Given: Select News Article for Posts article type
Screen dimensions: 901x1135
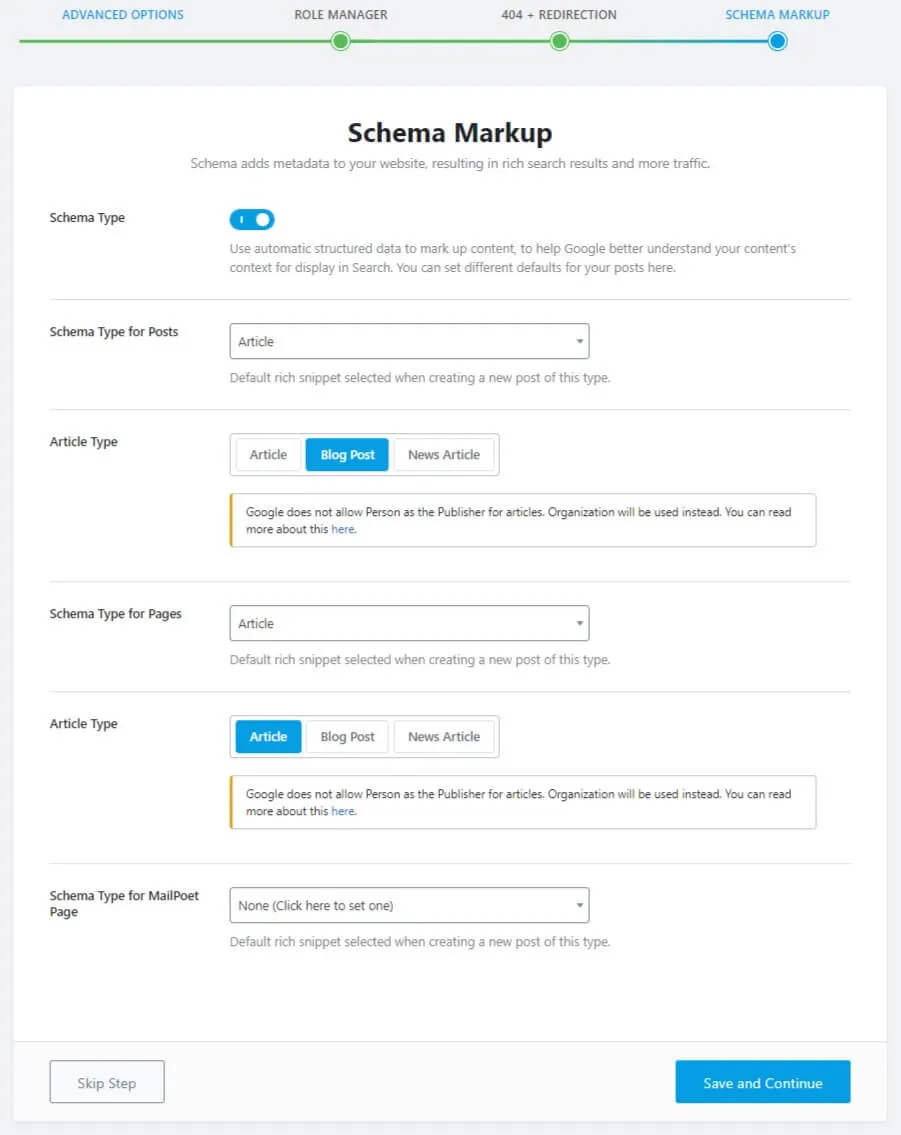Looking at the screenshot, I should click(444, 455).
